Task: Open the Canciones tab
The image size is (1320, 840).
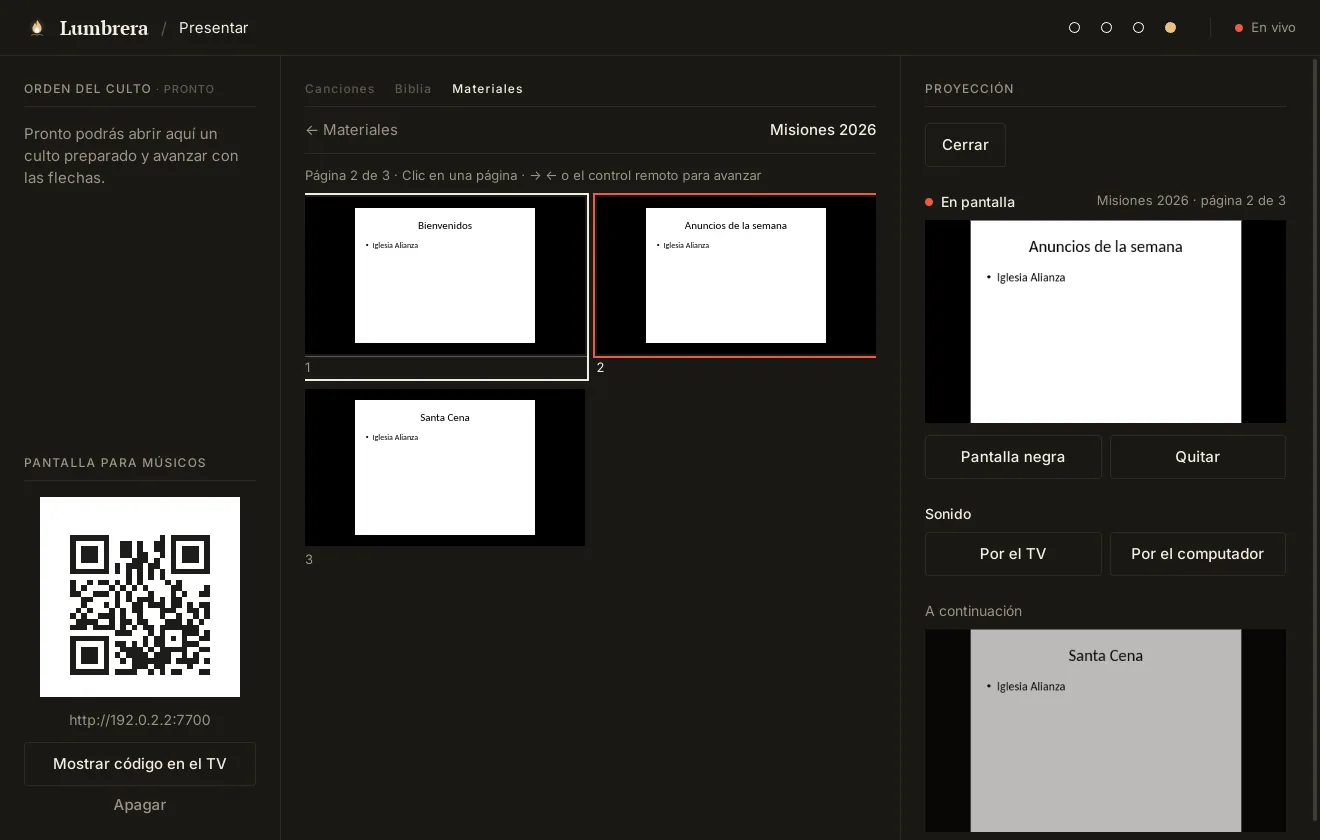Action: 340,89
